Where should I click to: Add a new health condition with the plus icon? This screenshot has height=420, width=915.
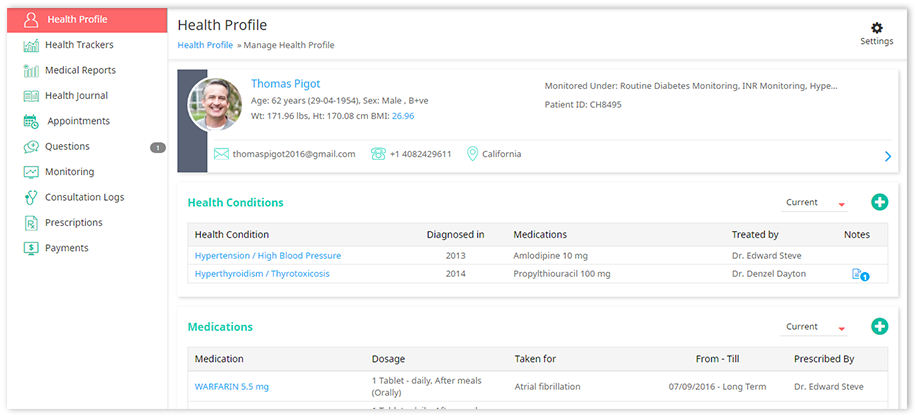point(879,202)
